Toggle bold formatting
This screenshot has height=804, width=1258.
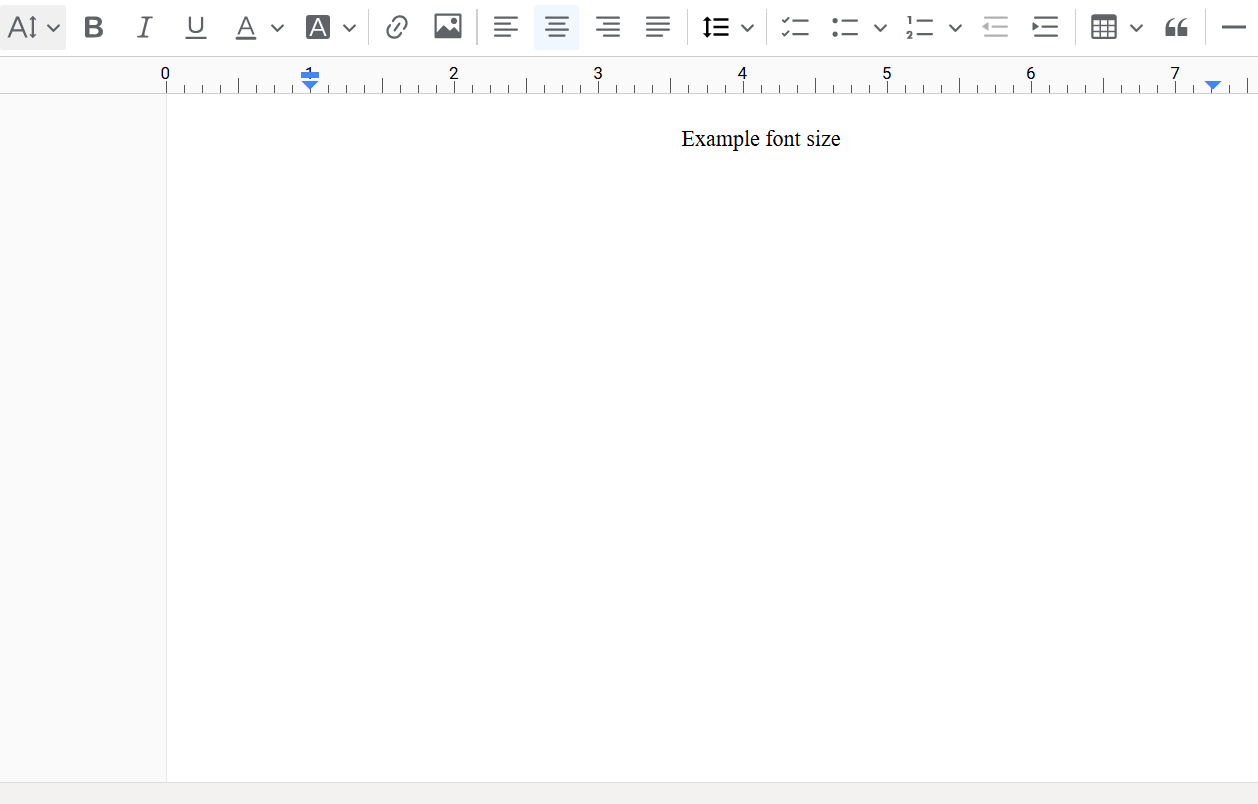[94, 28]
